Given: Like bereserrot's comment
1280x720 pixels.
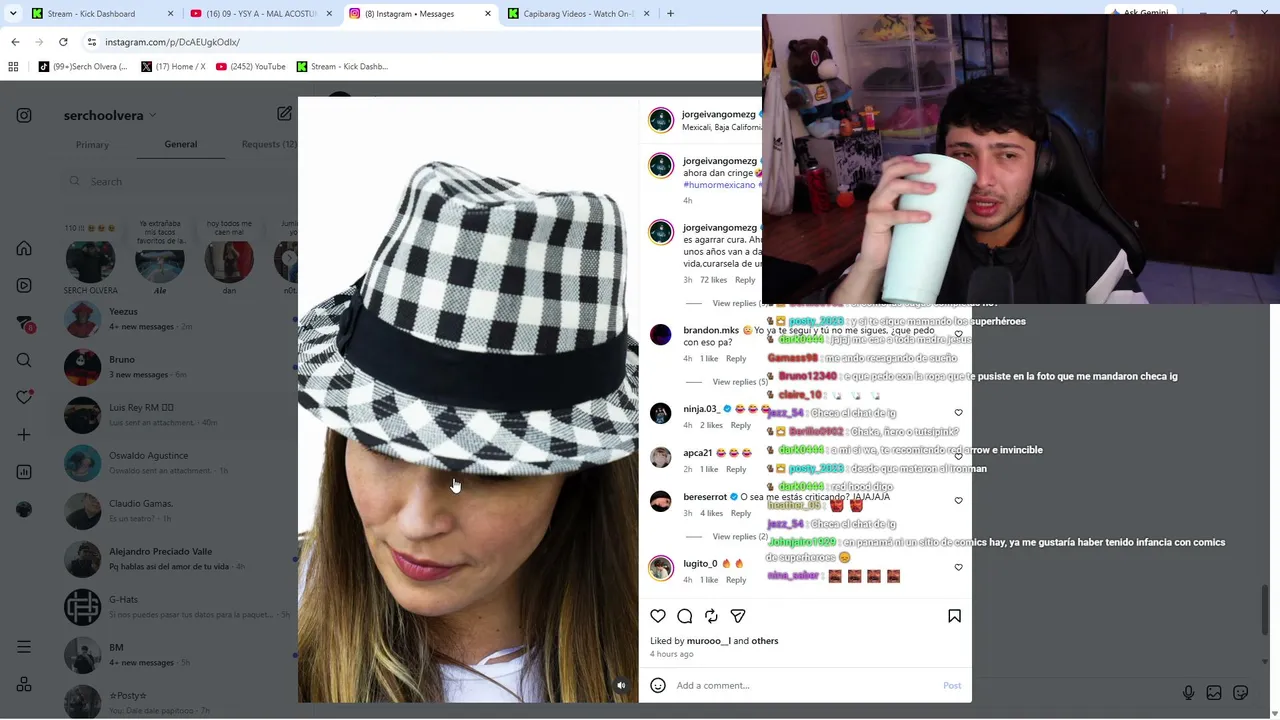Looking at the screenshot, I should [x=958, y=501].
